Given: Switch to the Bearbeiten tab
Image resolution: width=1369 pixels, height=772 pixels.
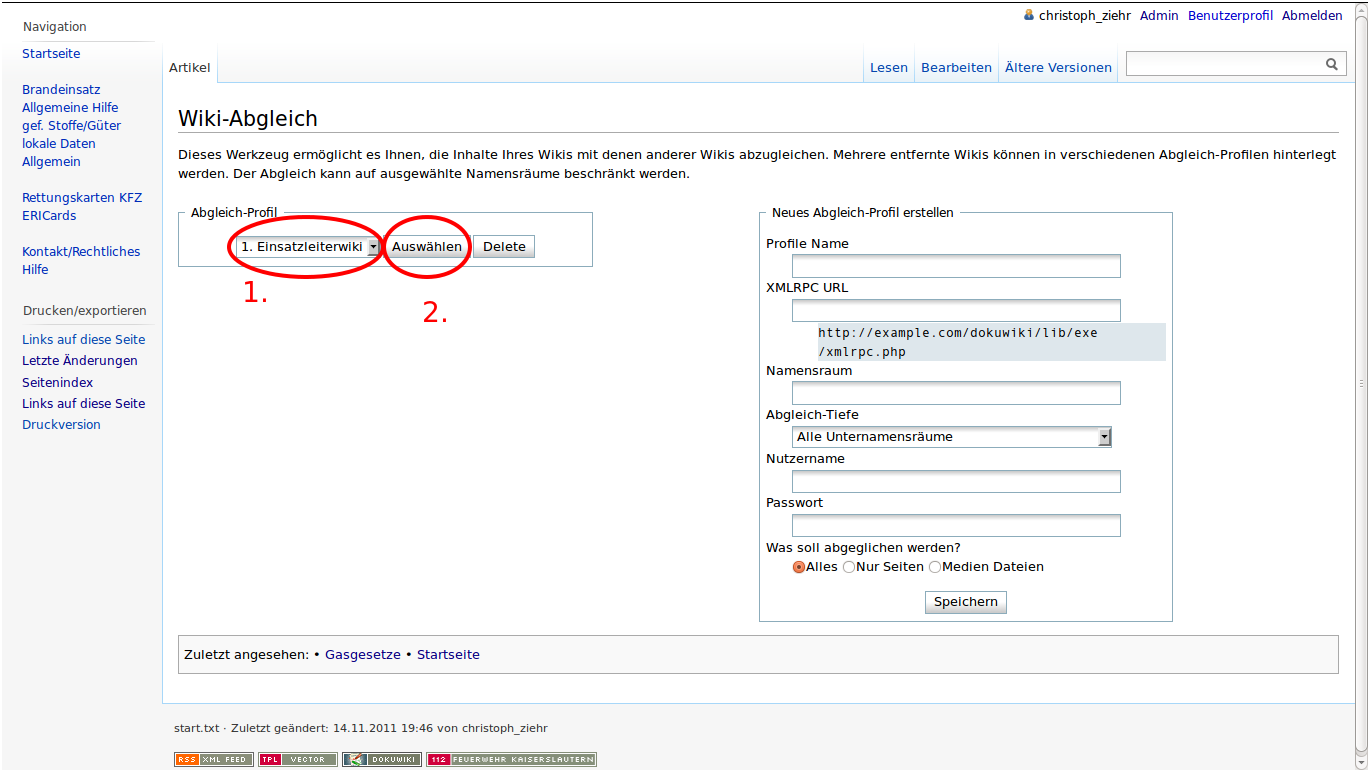Looking at the screenshot, I should click(x=956, y=68).
